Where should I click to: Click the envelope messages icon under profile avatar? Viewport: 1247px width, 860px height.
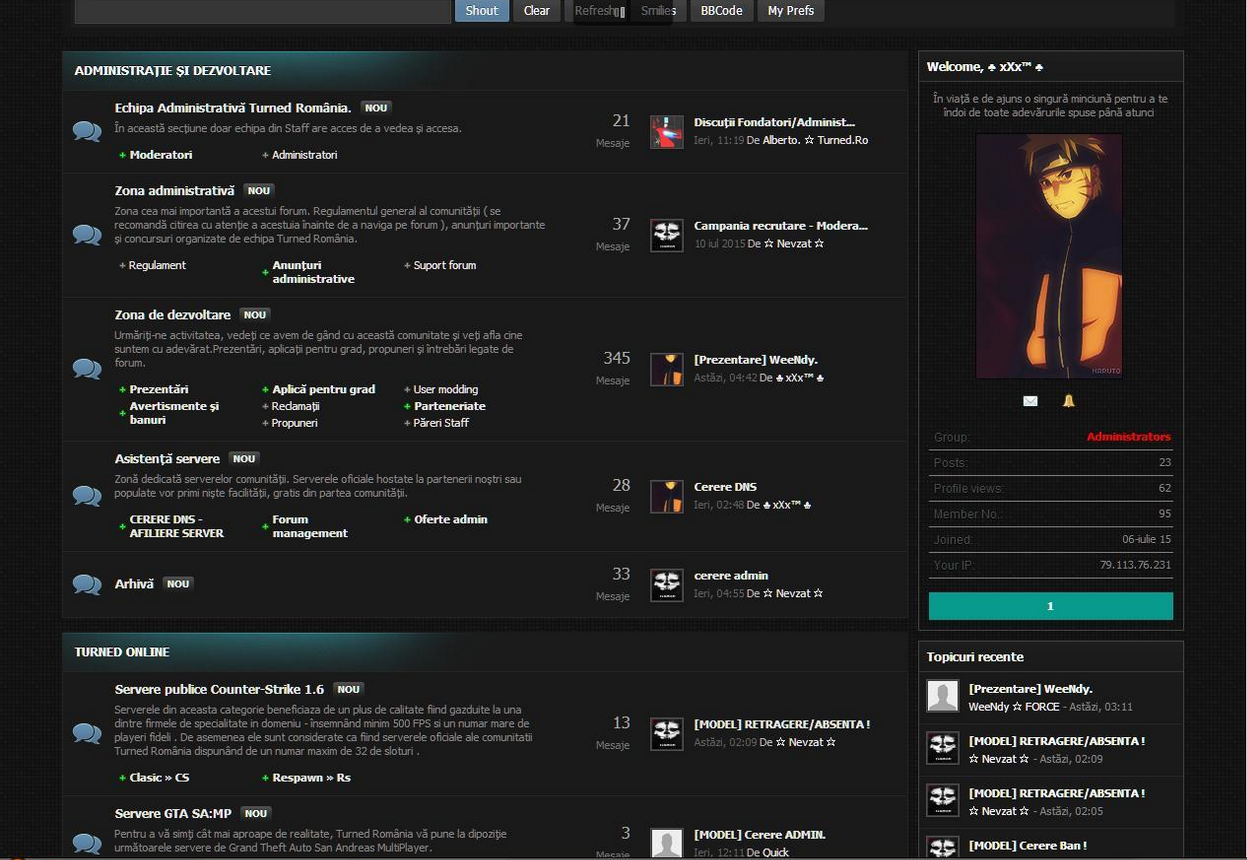click(1030, 401)
